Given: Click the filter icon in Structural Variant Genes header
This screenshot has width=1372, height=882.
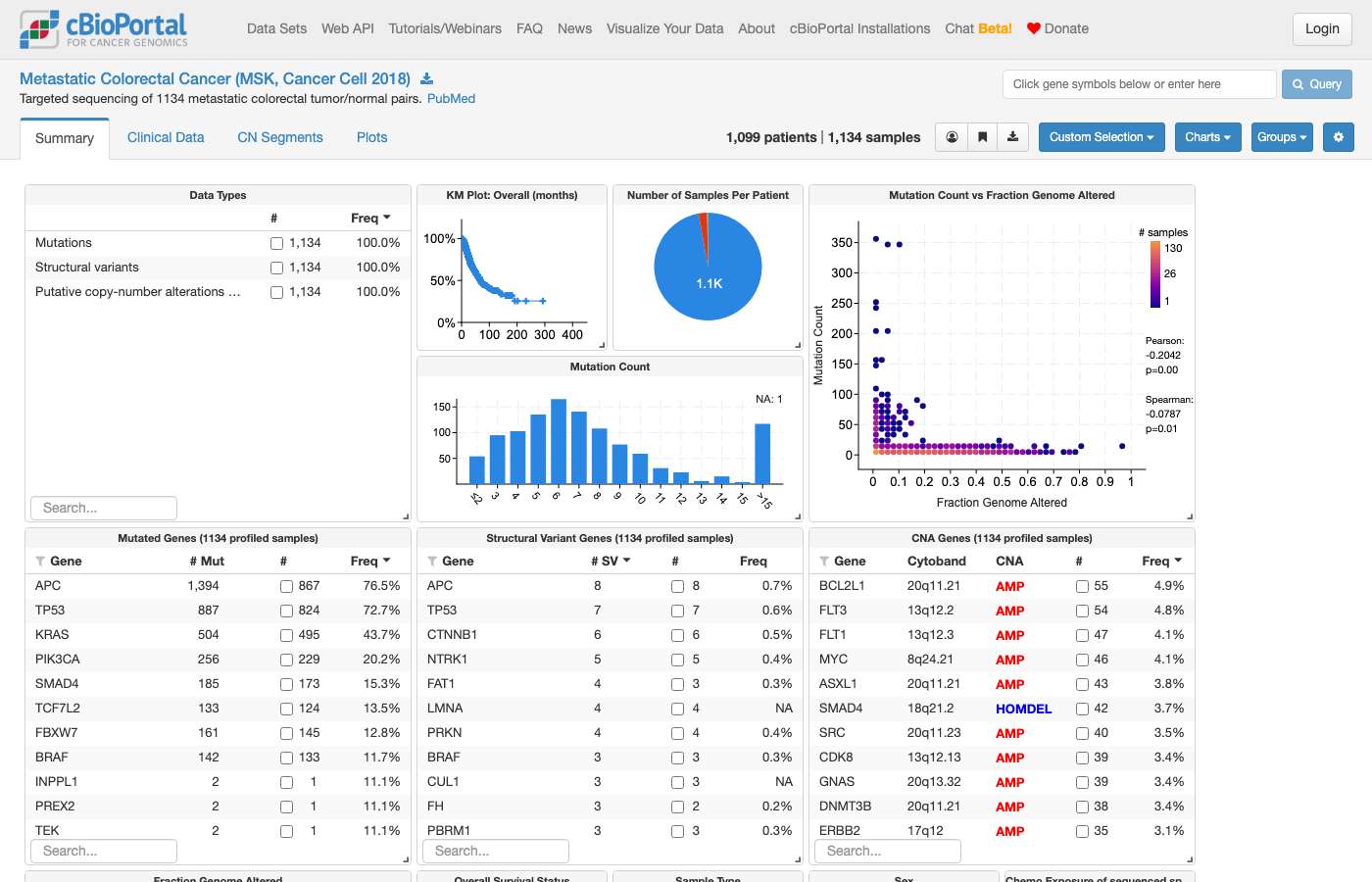Looking at the screenshot, I should tap(432, 562).
